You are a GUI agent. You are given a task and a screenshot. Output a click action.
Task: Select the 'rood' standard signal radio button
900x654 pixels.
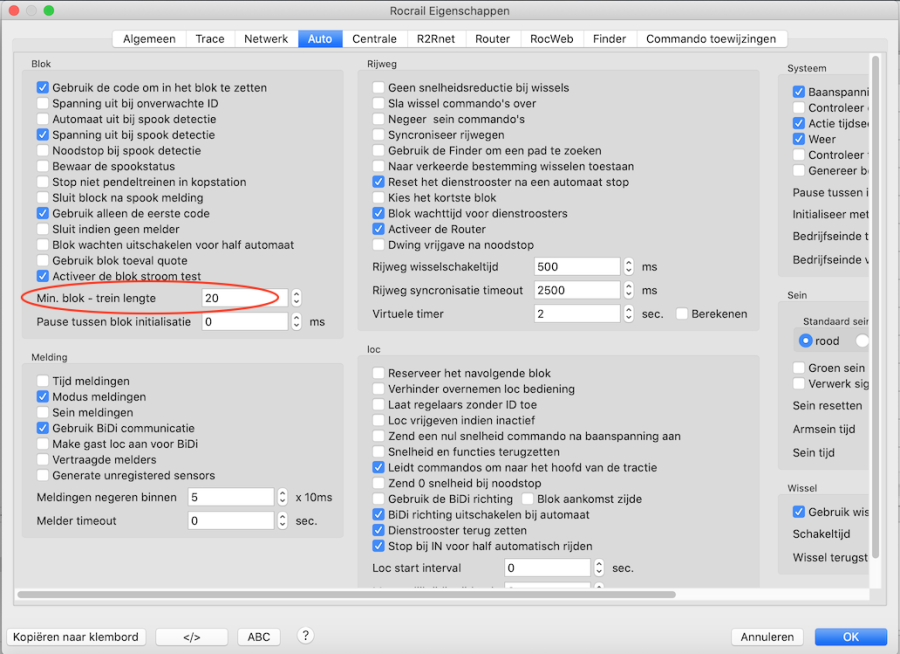coord(805,341)
